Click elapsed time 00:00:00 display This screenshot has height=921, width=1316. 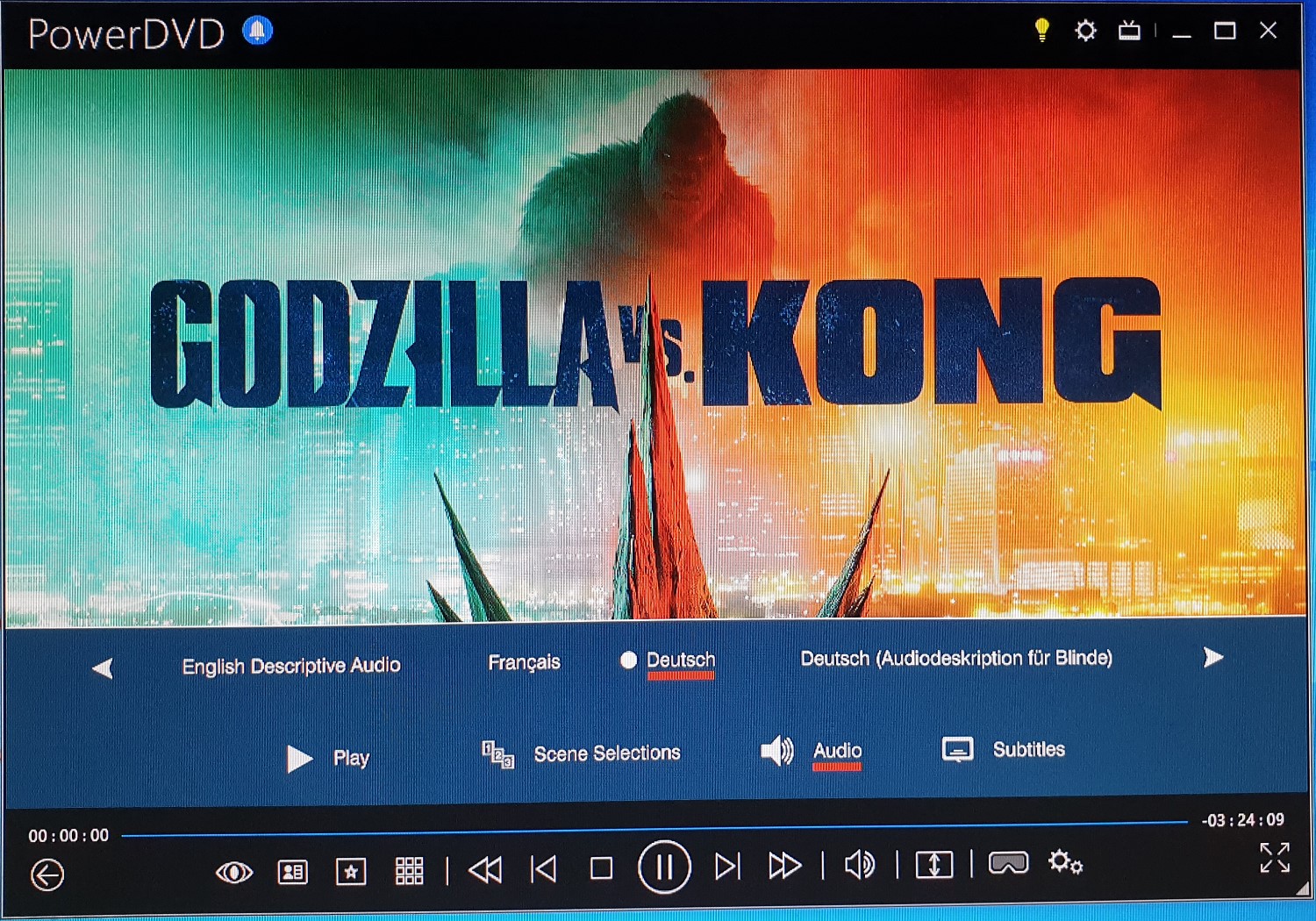[68, 836]
